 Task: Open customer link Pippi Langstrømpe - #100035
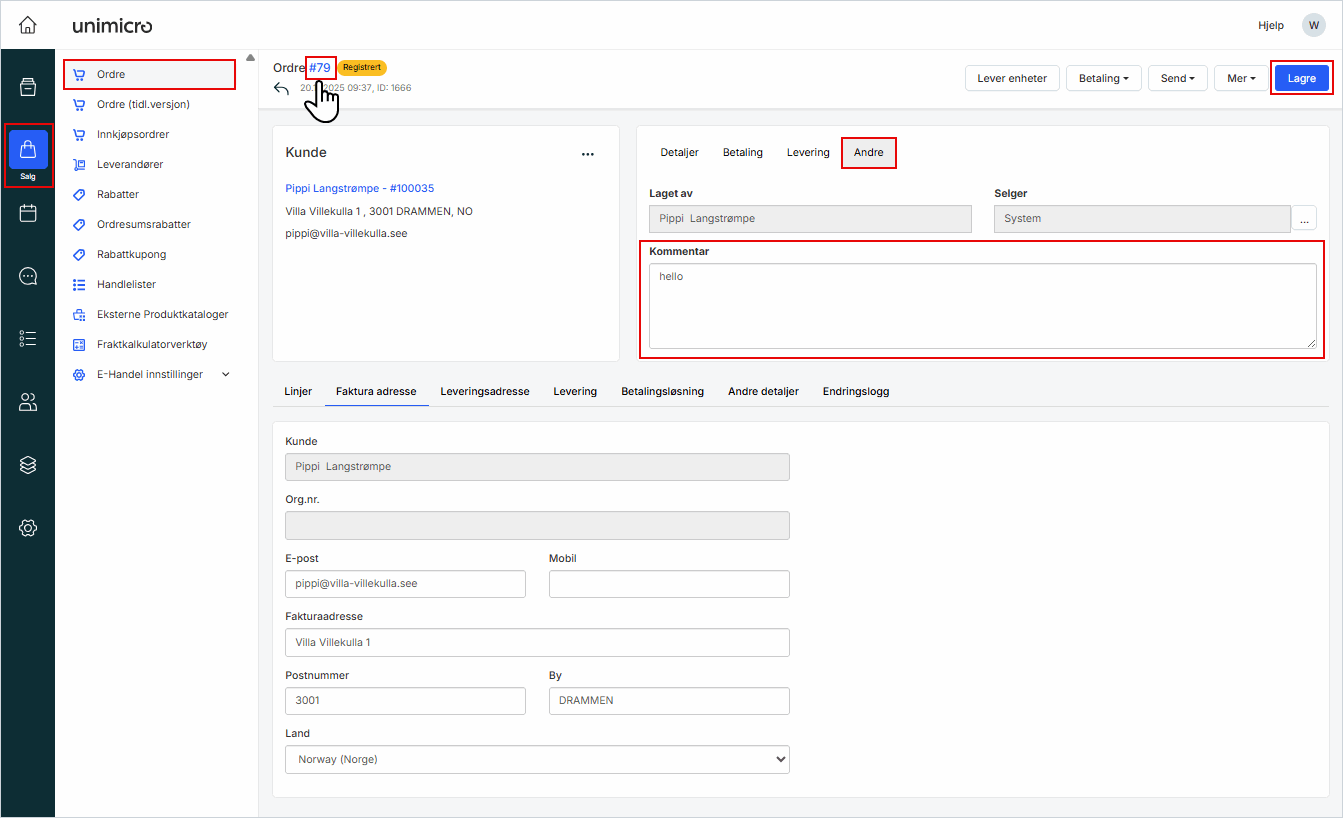click(x=359, y=188)
